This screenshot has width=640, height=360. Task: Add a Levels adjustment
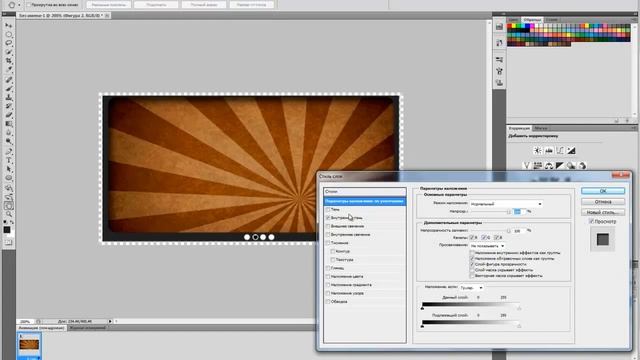tap(549, 151)
